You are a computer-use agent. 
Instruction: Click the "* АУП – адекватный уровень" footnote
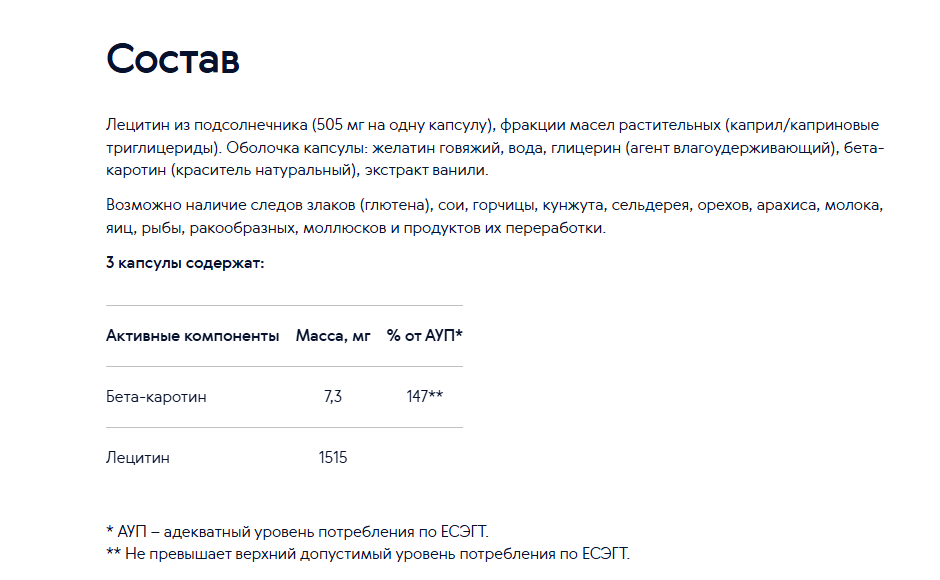click(x=297, y=532)
